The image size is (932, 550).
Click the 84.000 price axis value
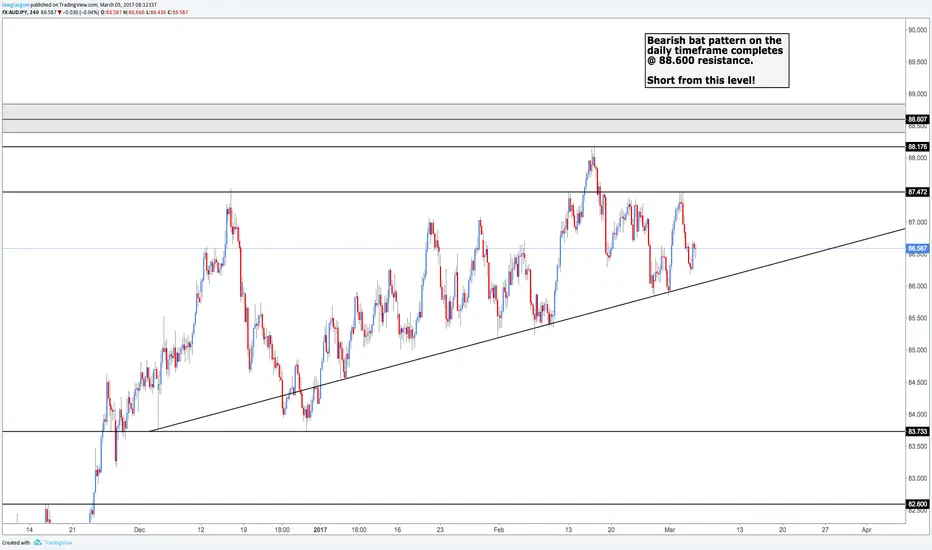918,414
